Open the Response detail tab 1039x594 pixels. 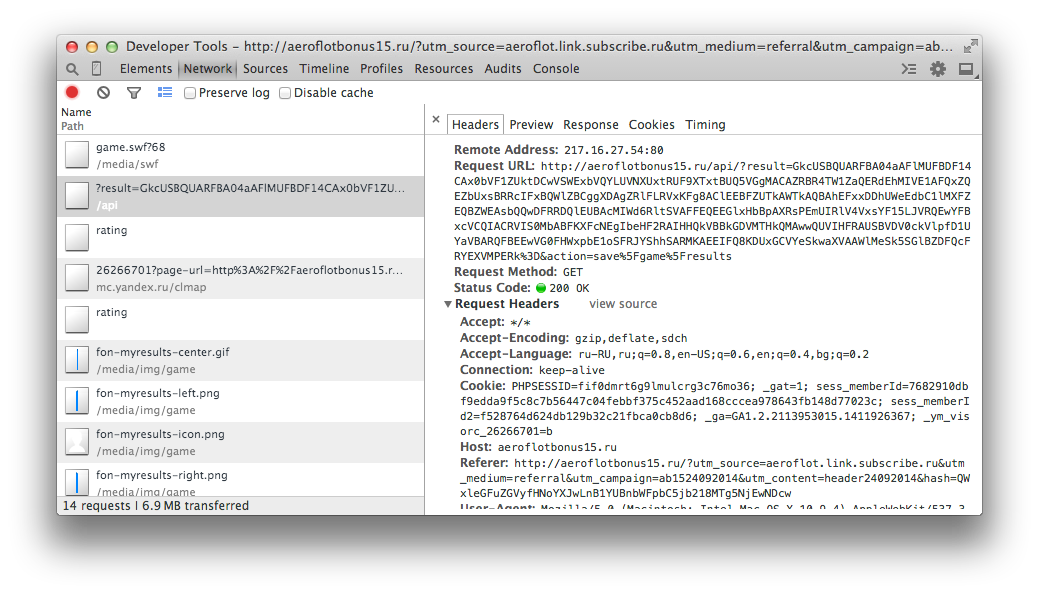click(590, 125)
